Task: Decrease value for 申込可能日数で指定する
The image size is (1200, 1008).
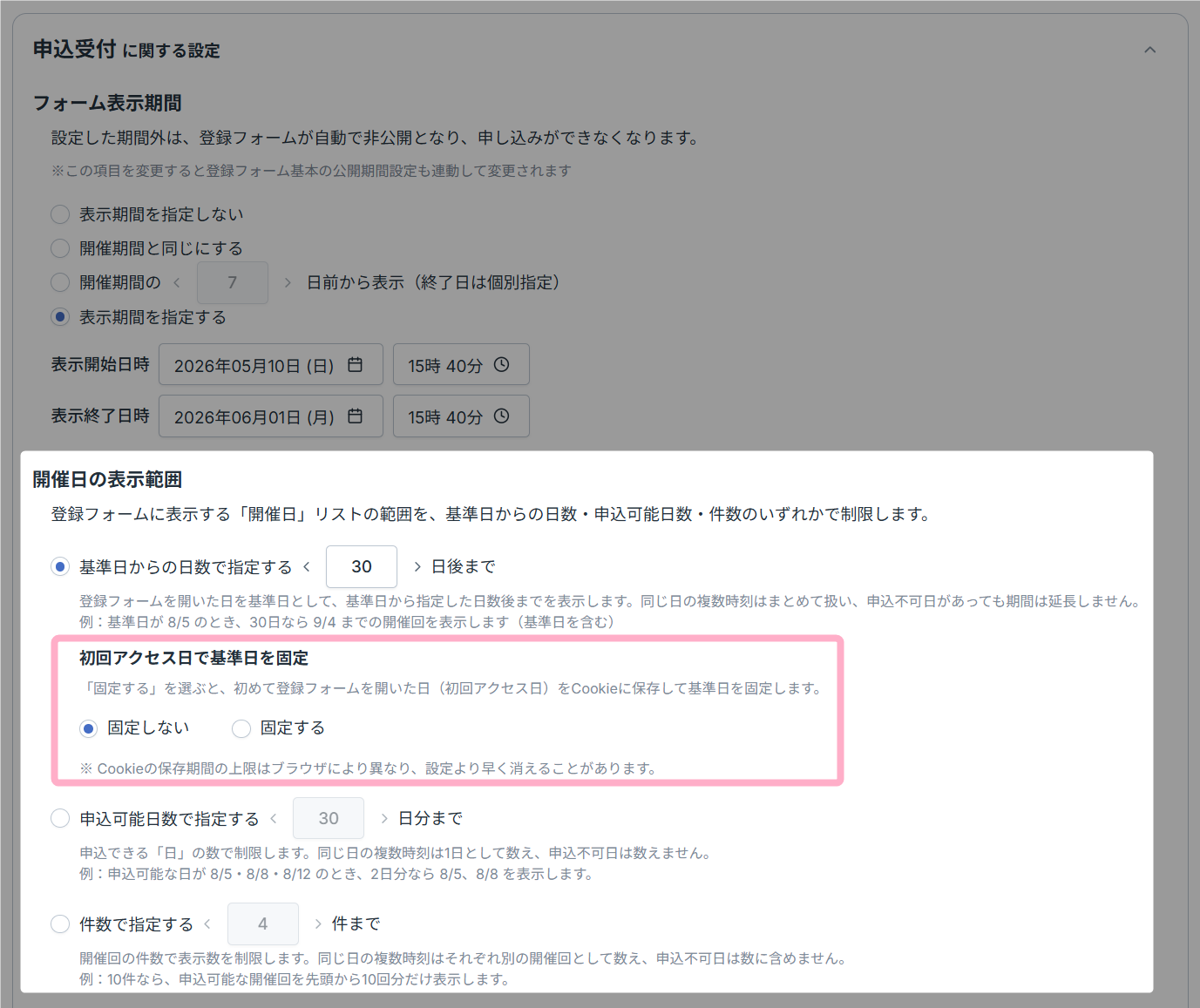Action: pos(274,818)
